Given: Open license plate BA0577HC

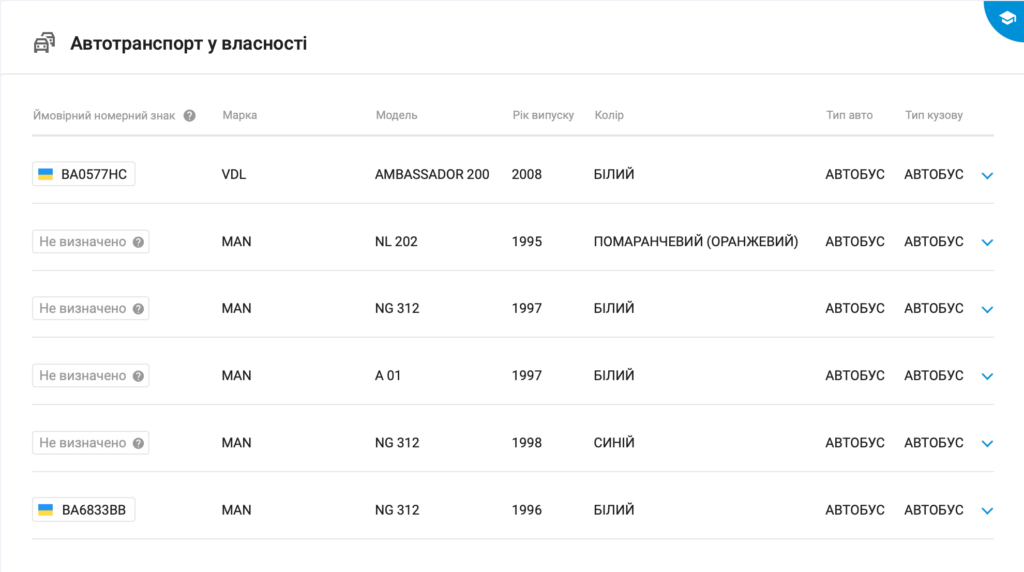Looking at the screenshot, I should click(84, 174).
